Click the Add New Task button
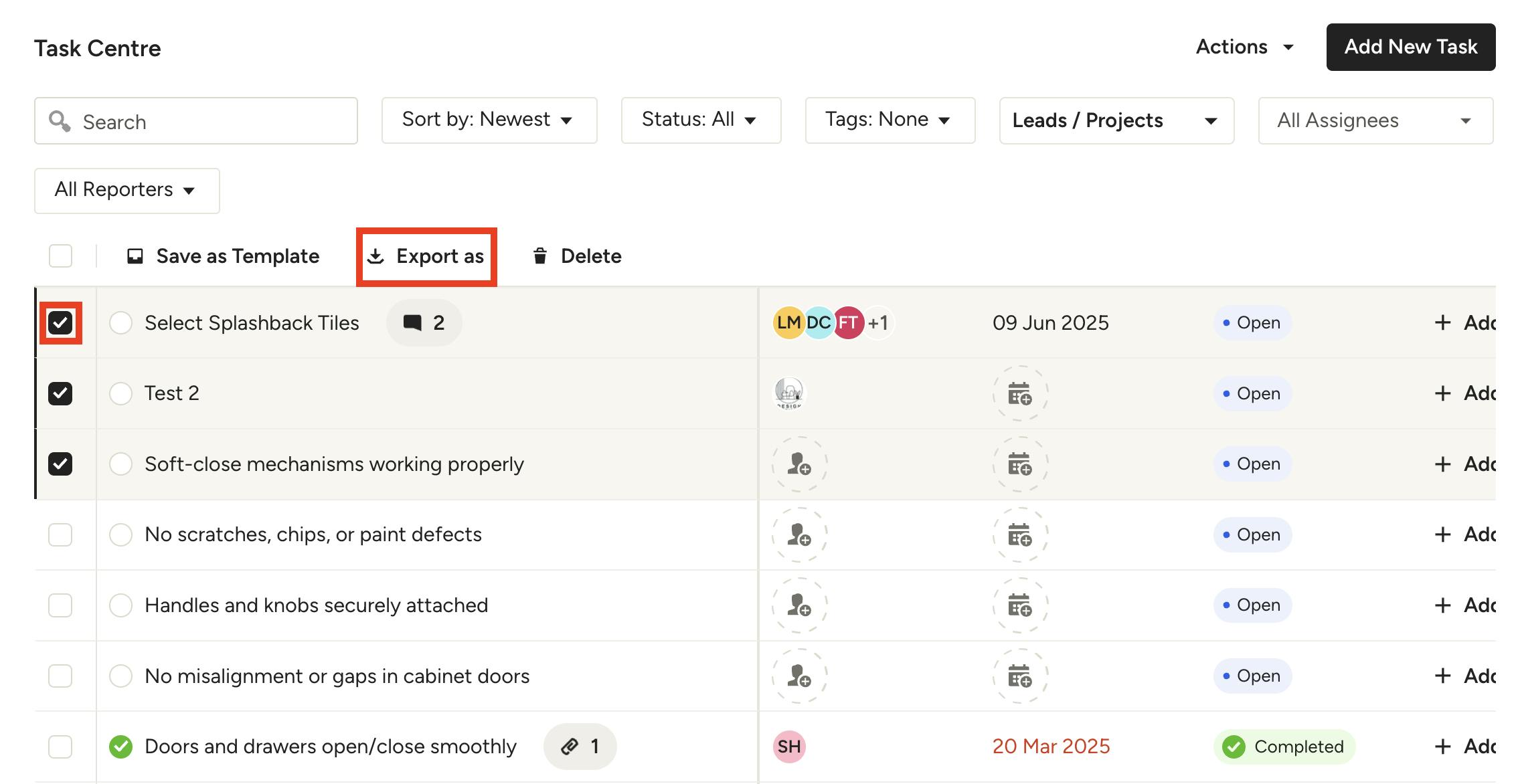 coord(1410,47)
